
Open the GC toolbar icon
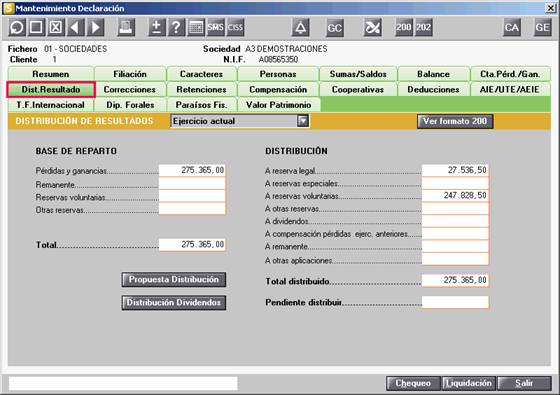[335, 28]
